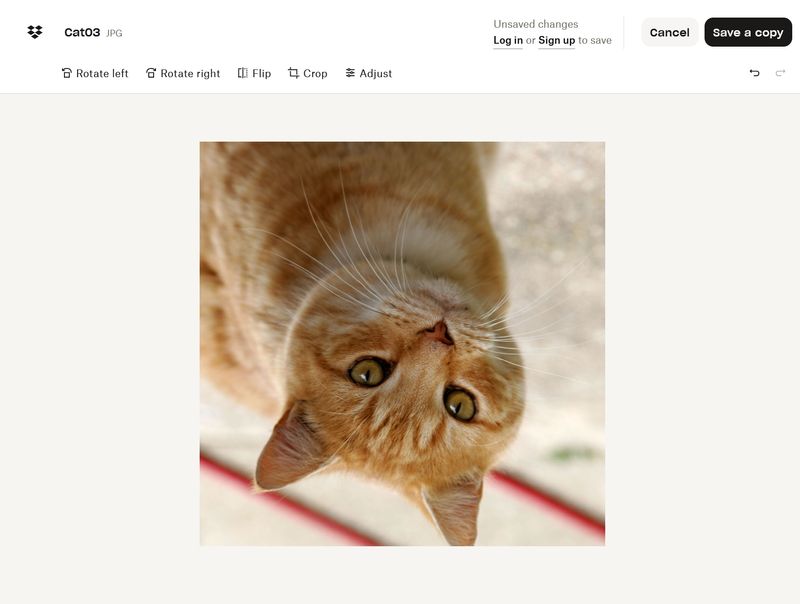Open the Dropbox logo home icon
The image size is (800, 604).
click(35, 32)
